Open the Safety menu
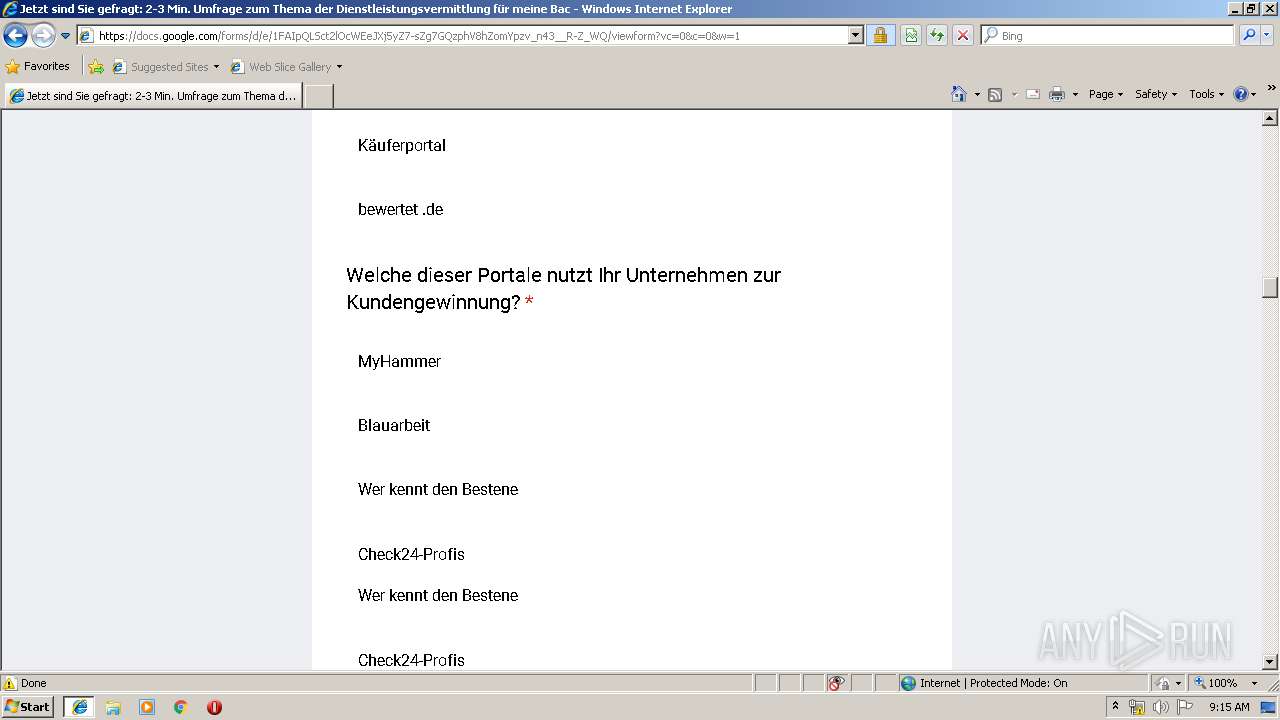1280x720 pixels. point(1156,94)
